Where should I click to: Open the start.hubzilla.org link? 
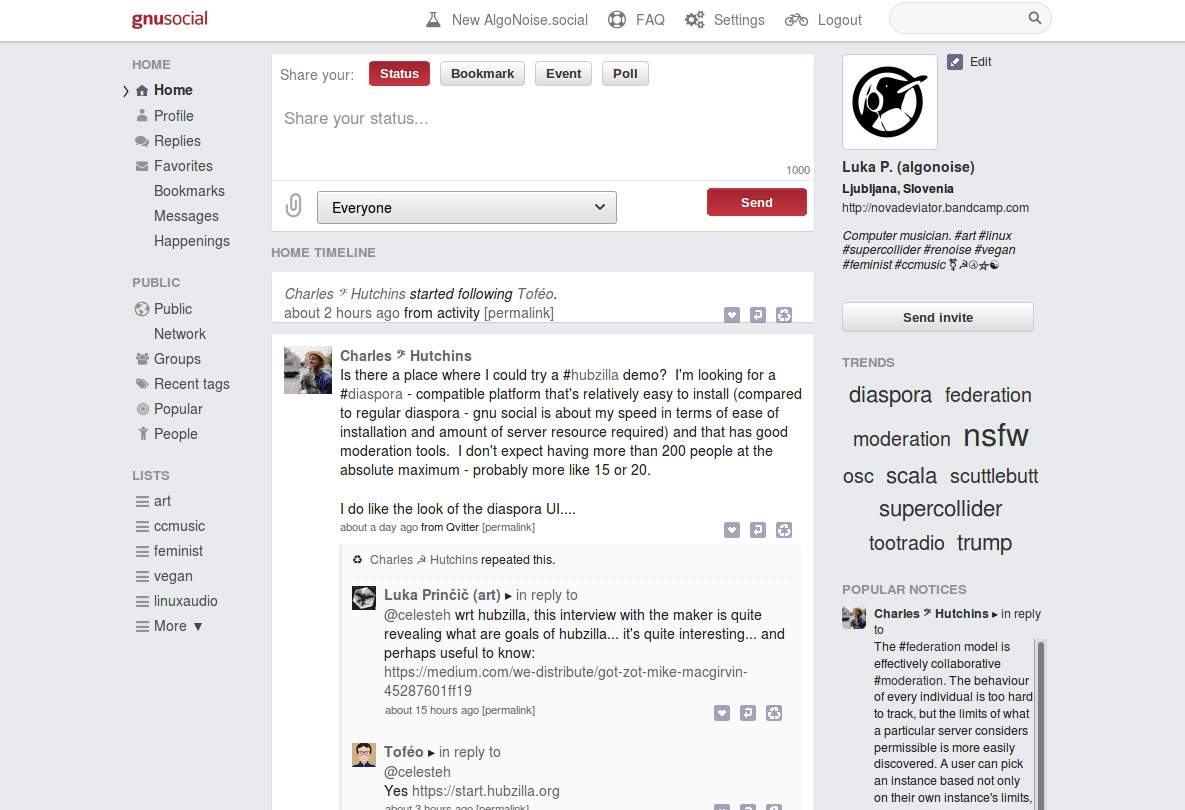pyautogui.click(x=486, y=791)
